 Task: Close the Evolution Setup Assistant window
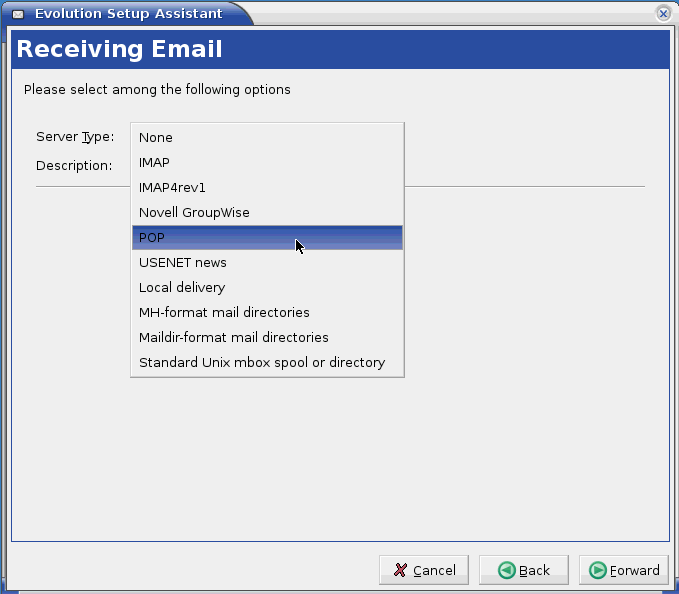coord(663,13)
